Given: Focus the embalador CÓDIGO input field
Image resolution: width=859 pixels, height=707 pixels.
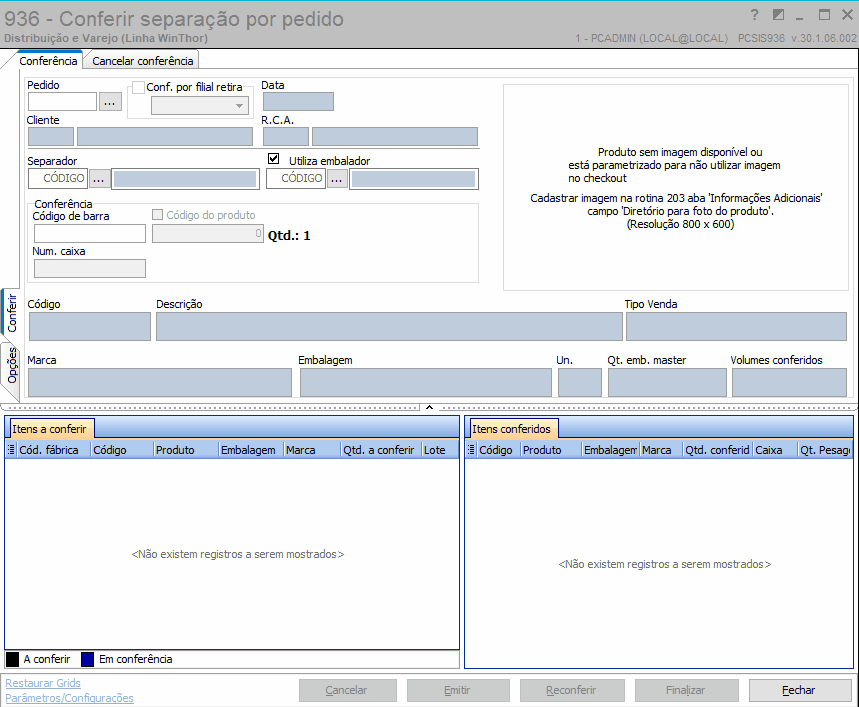Looking at the screenshot, I should [x=296, y=179].
